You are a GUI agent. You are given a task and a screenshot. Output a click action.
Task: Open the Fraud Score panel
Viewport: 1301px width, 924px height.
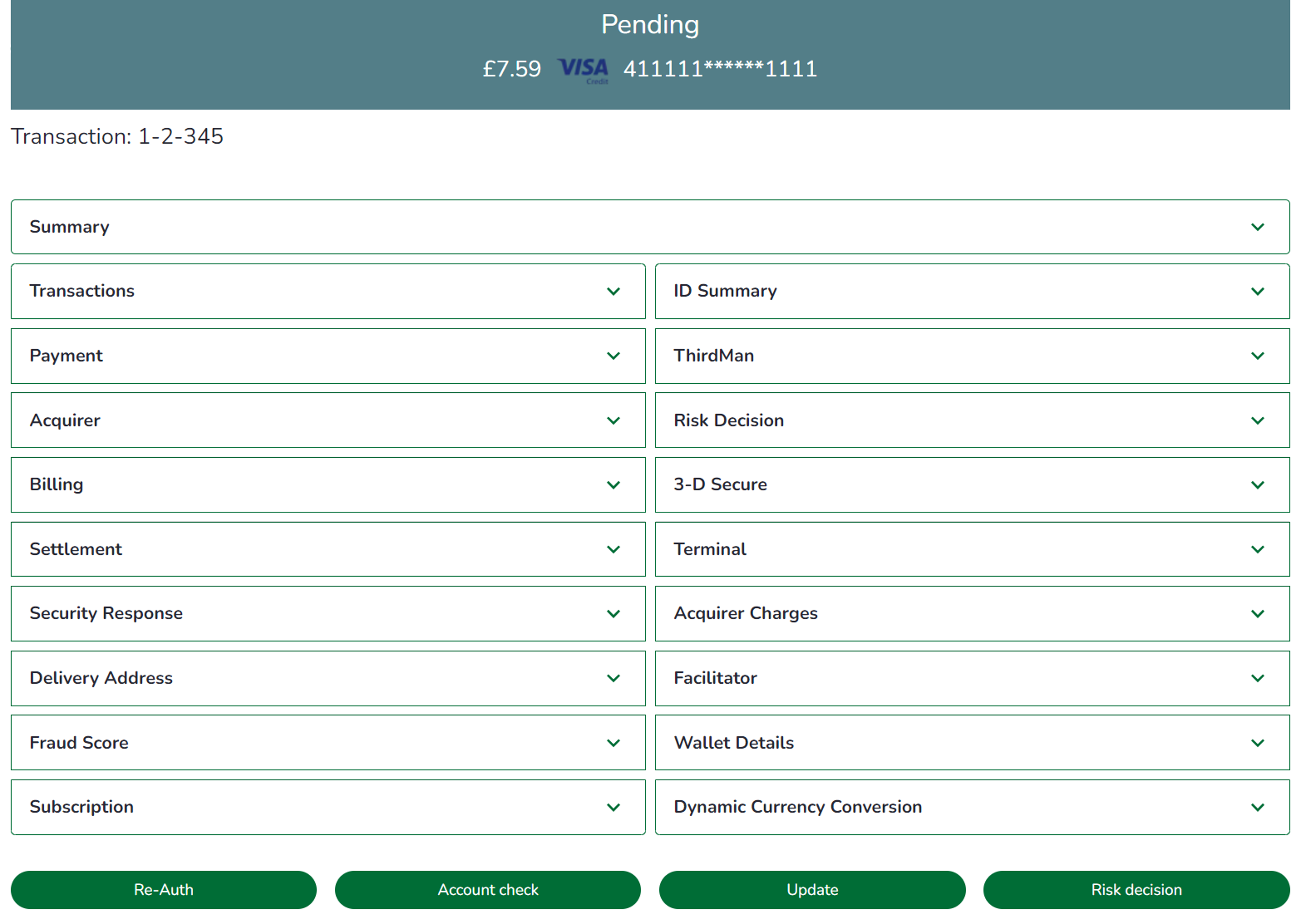(328, 742)
